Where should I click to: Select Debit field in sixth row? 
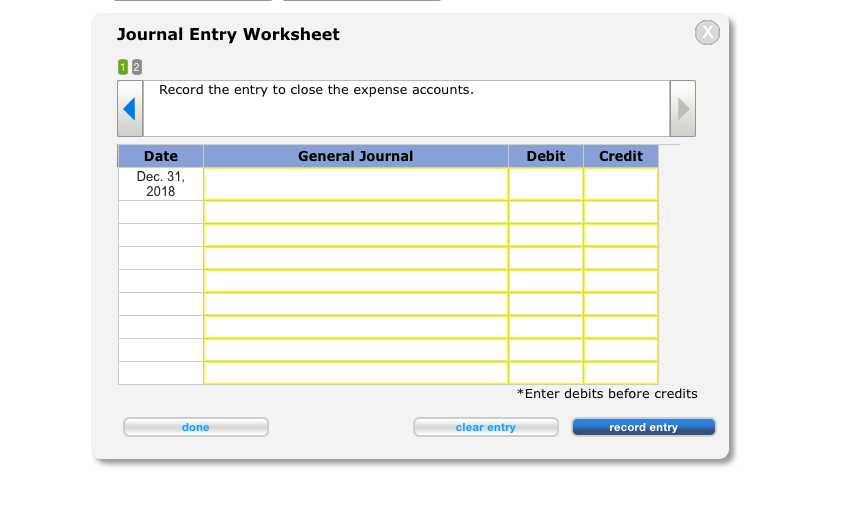pyautogui.click(x=546, y=305)
